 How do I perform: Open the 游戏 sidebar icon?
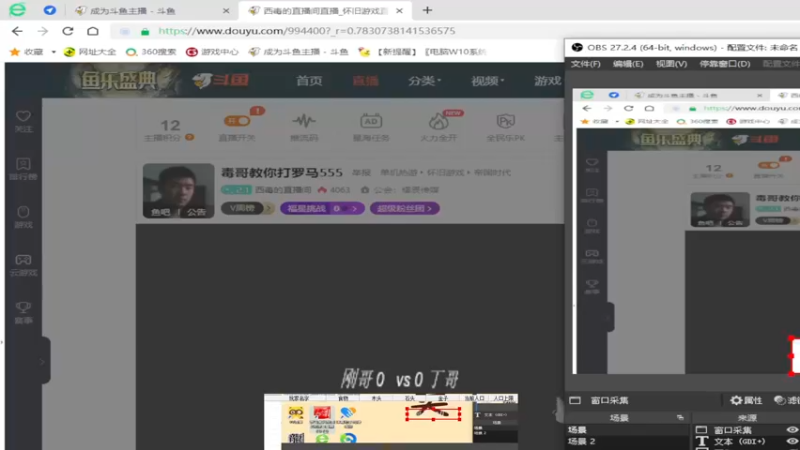(x=23, y=212)
